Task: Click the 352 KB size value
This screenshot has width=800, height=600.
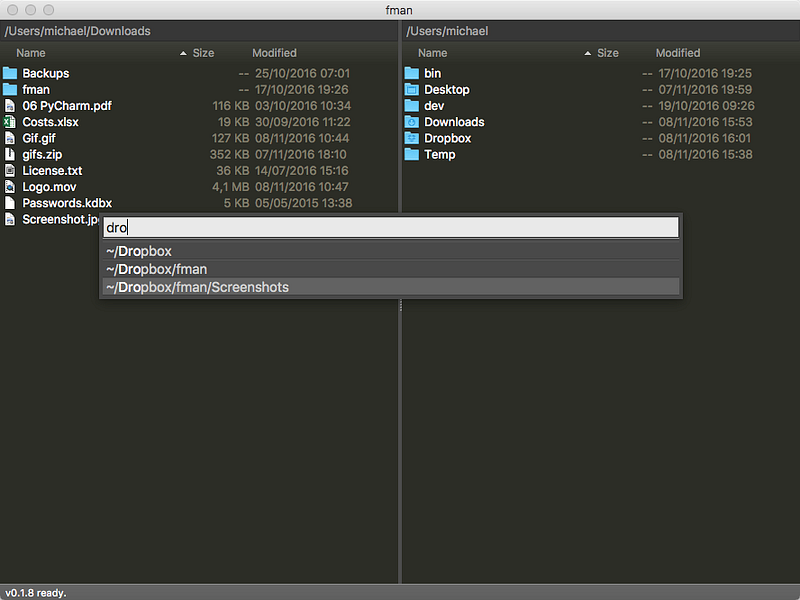Action: point(230,155)
